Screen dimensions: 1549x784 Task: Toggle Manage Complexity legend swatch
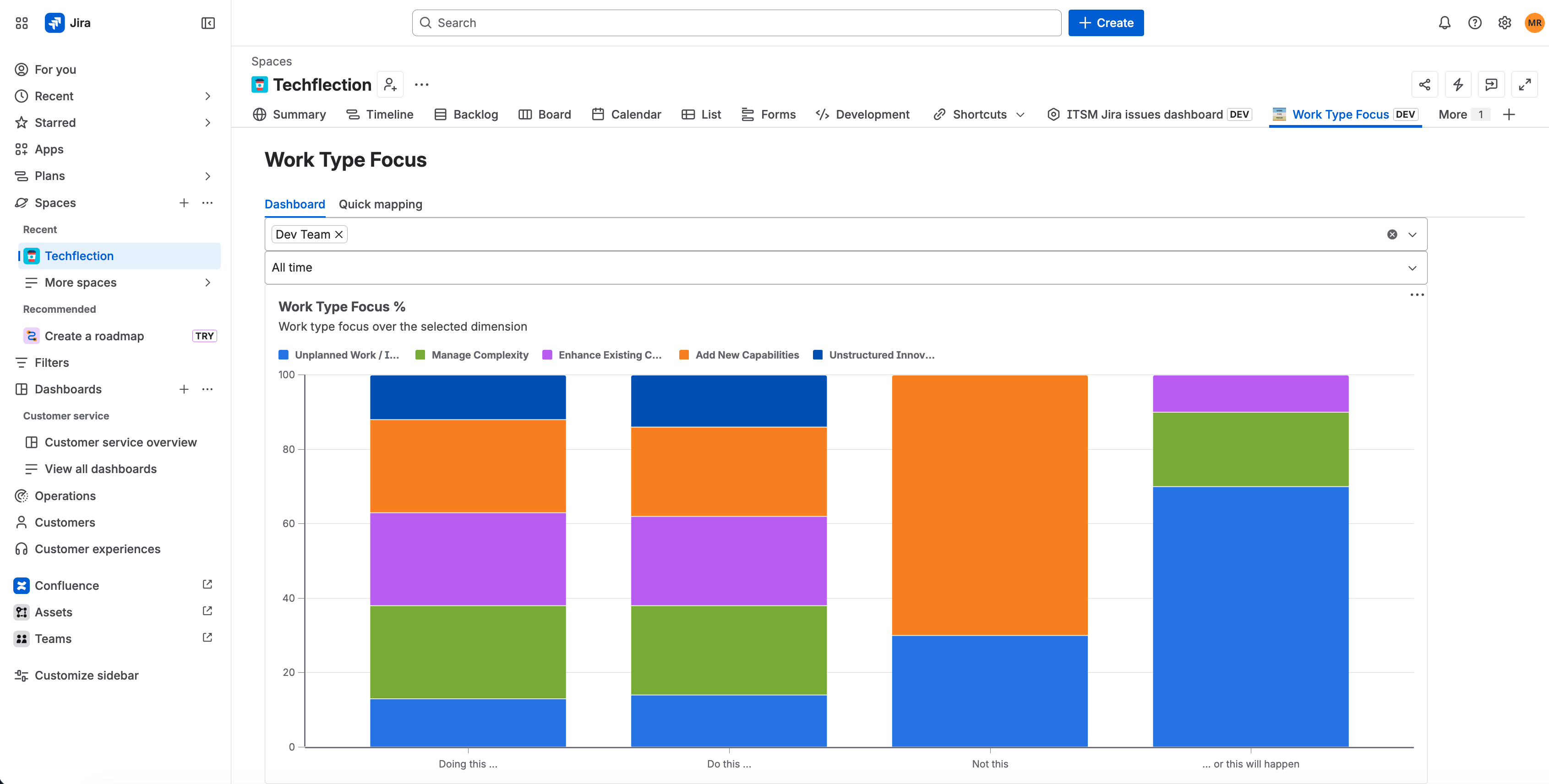(x=420, y=355)
